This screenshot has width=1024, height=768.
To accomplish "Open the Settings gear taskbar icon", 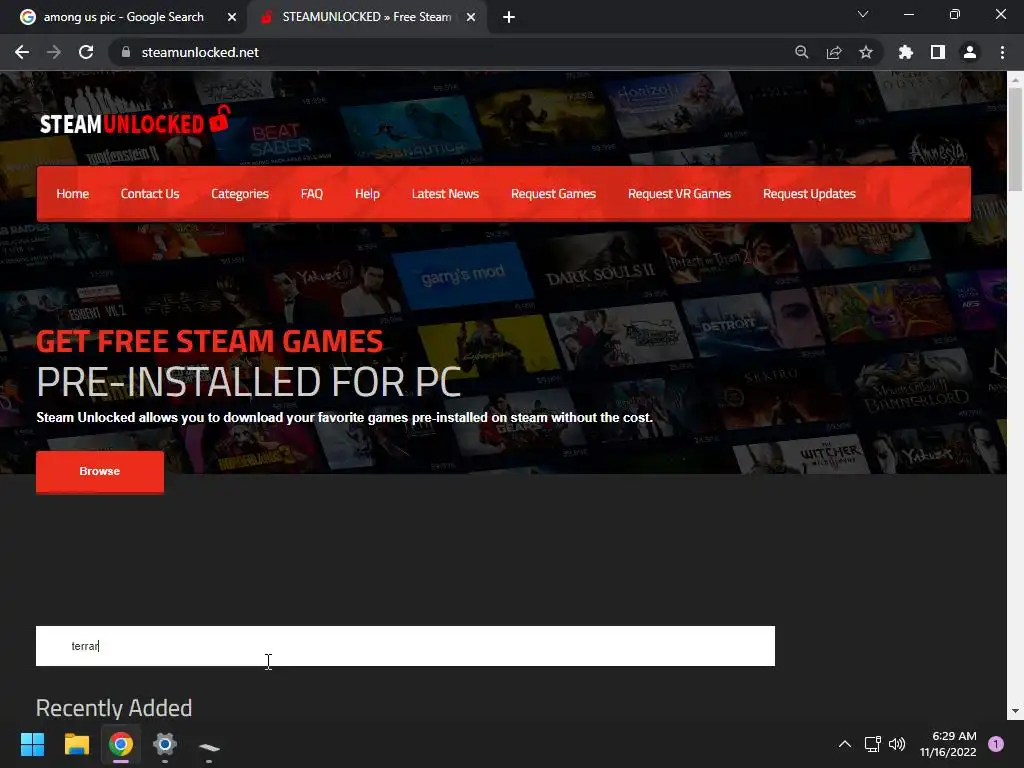I will click(x=165, y=744).
